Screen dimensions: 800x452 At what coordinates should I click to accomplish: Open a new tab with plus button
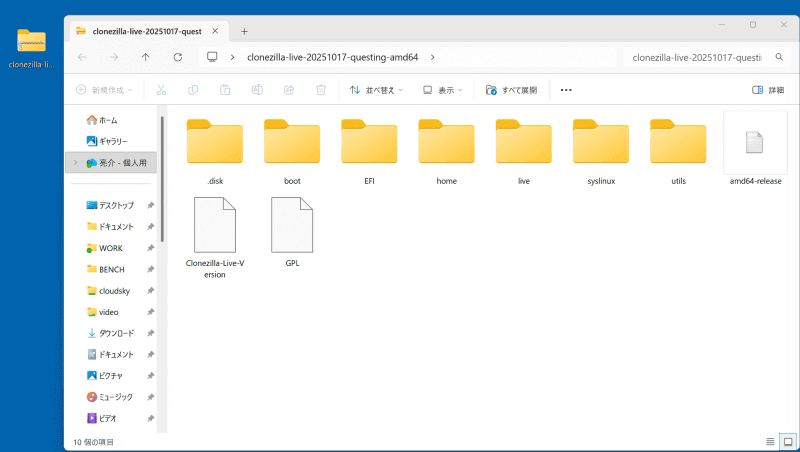click(244, 32)
